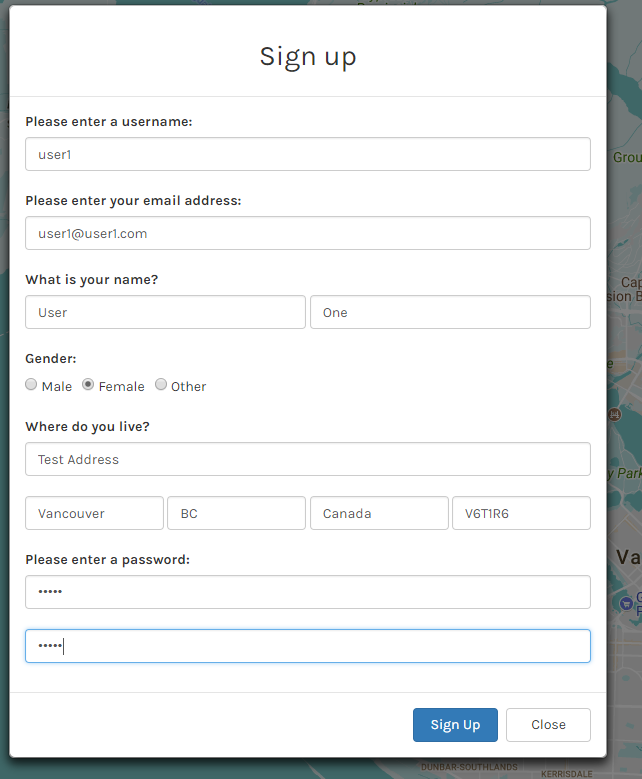Screen dimensions: 642x779
Task: Click the Sign up dialog heading
Action: [x=307, y=56]
